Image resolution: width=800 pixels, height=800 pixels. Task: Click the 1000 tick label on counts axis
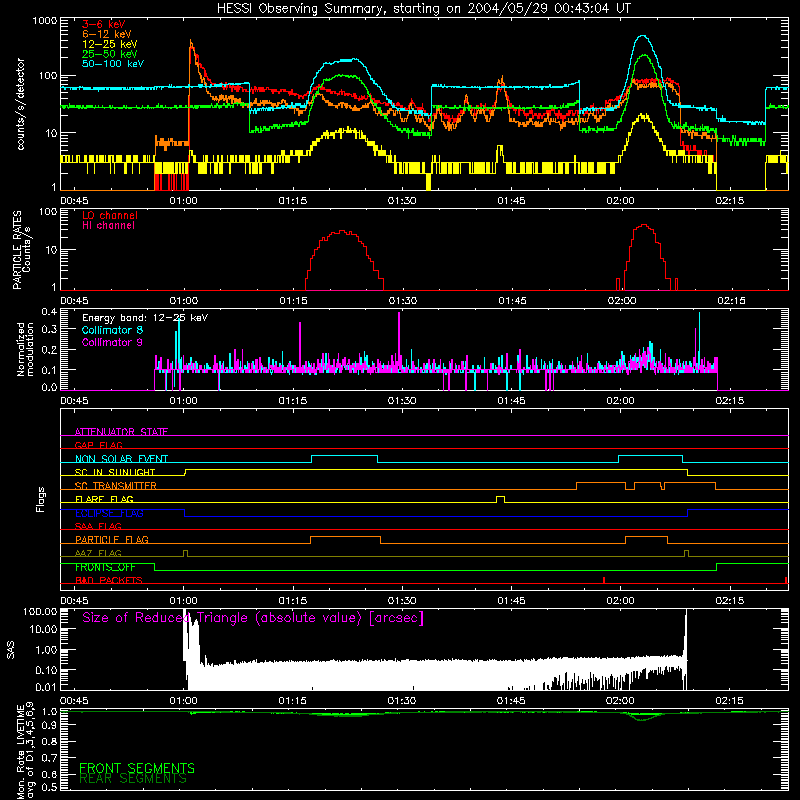point(44,21)
